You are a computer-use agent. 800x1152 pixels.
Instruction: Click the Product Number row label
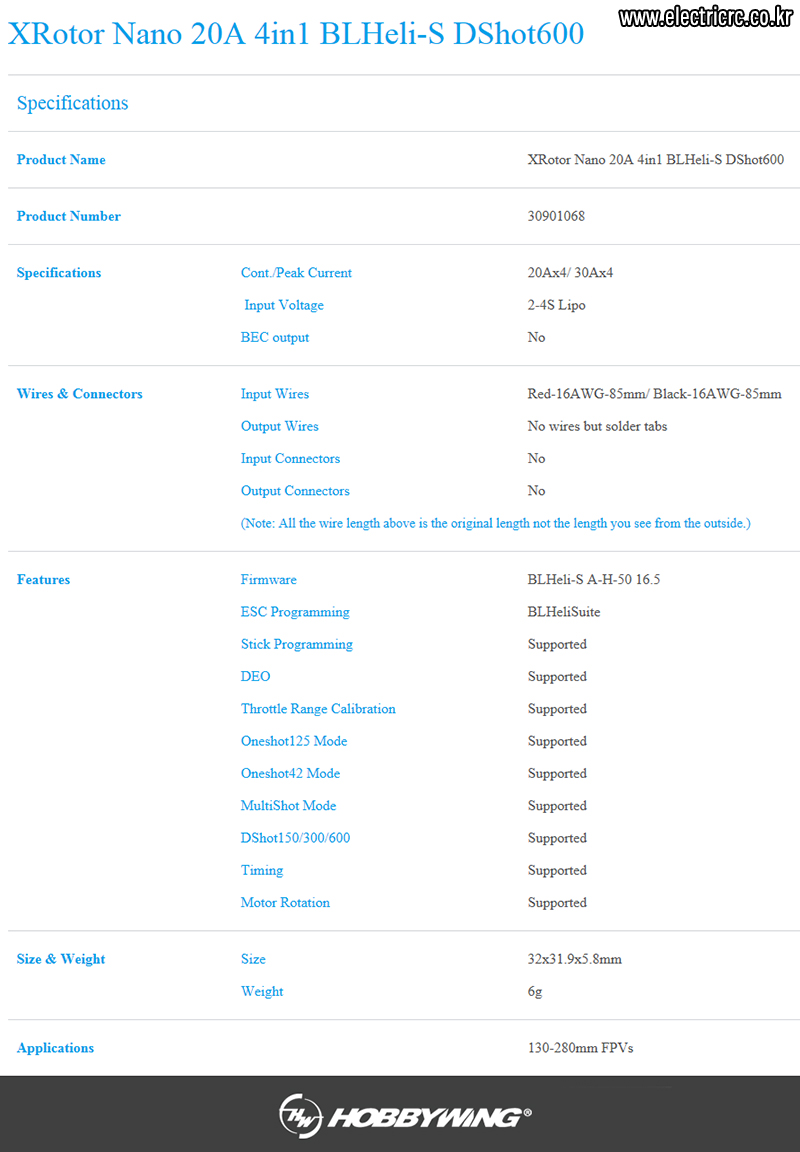[69, 216]
